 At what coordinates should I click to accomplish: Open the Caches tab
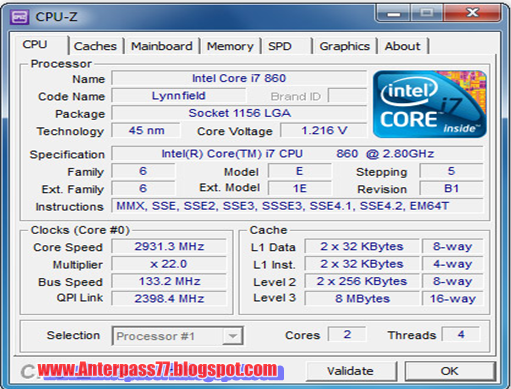point(95,46)
